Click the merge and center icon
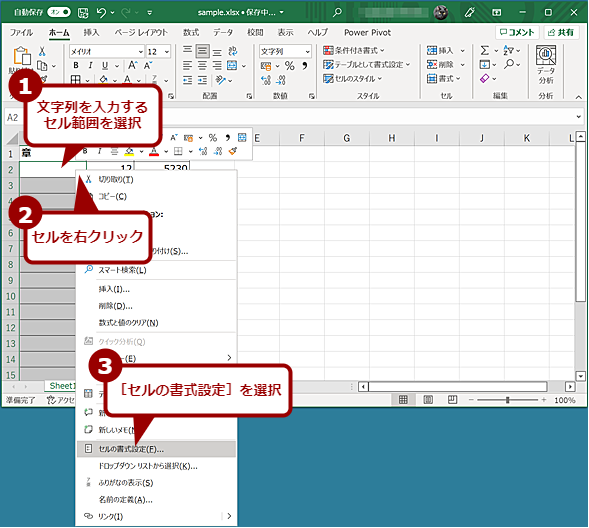This screenshot has width=589, height=528. click(x=232, y=65)
